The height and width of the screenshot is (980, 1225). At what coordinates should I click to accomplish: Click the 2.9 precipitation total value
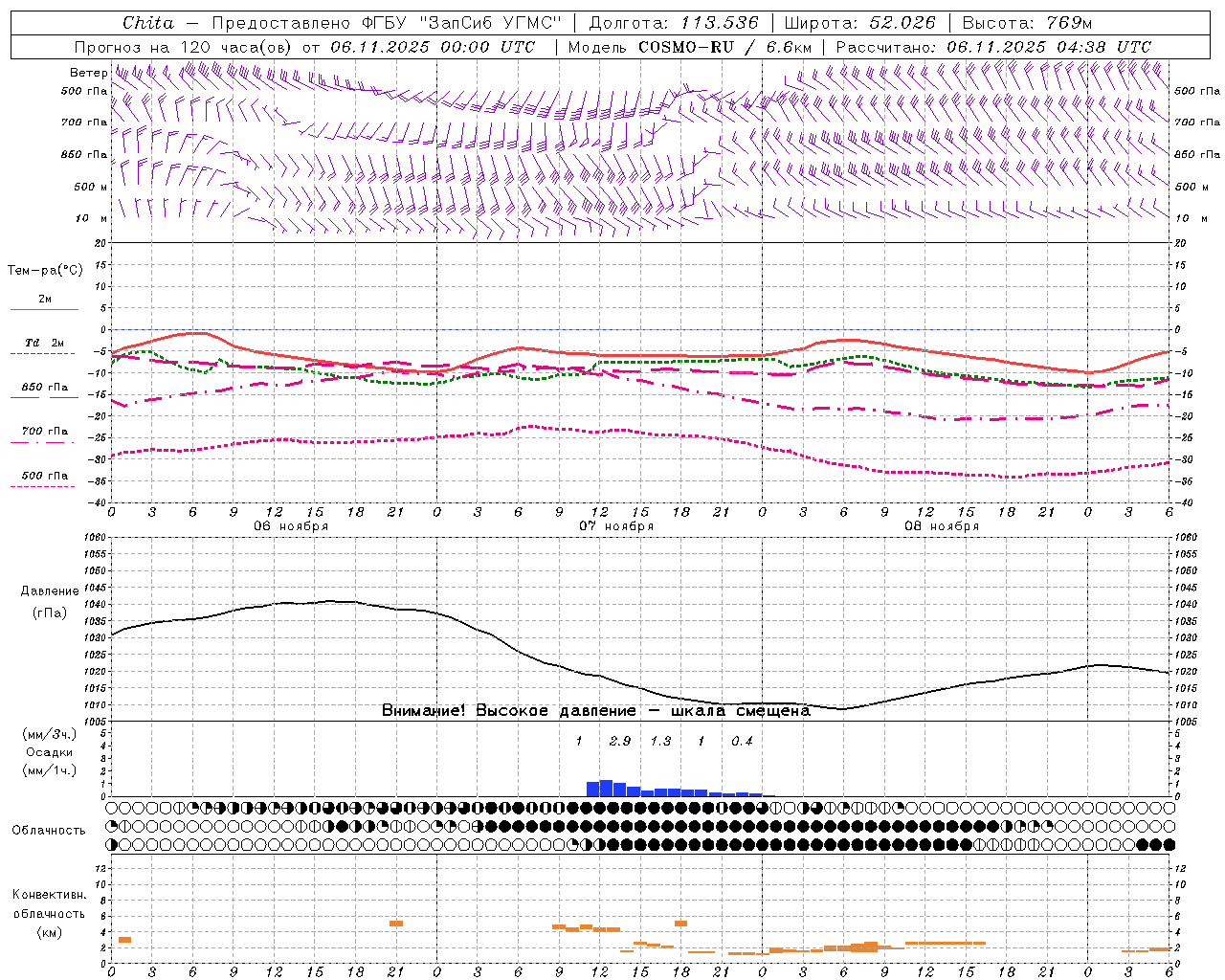tap(620, 742)
